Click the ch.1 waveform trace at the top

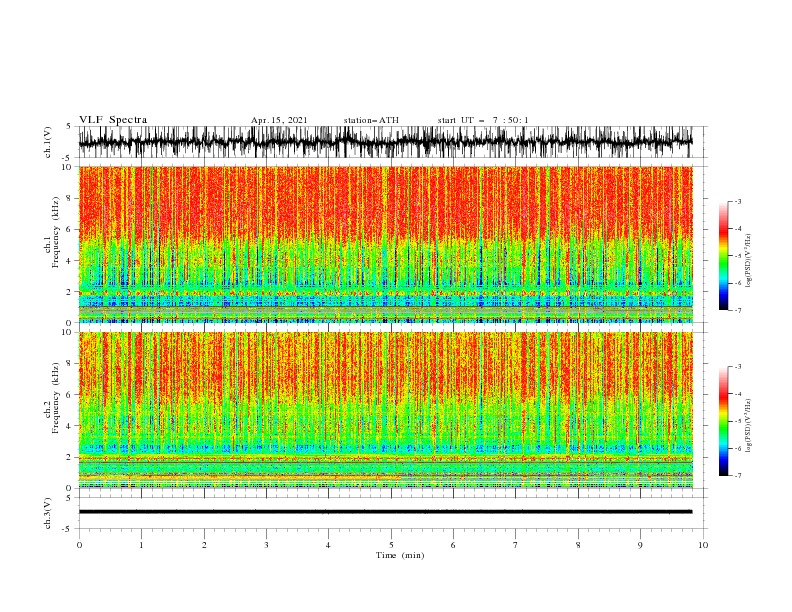385,142
